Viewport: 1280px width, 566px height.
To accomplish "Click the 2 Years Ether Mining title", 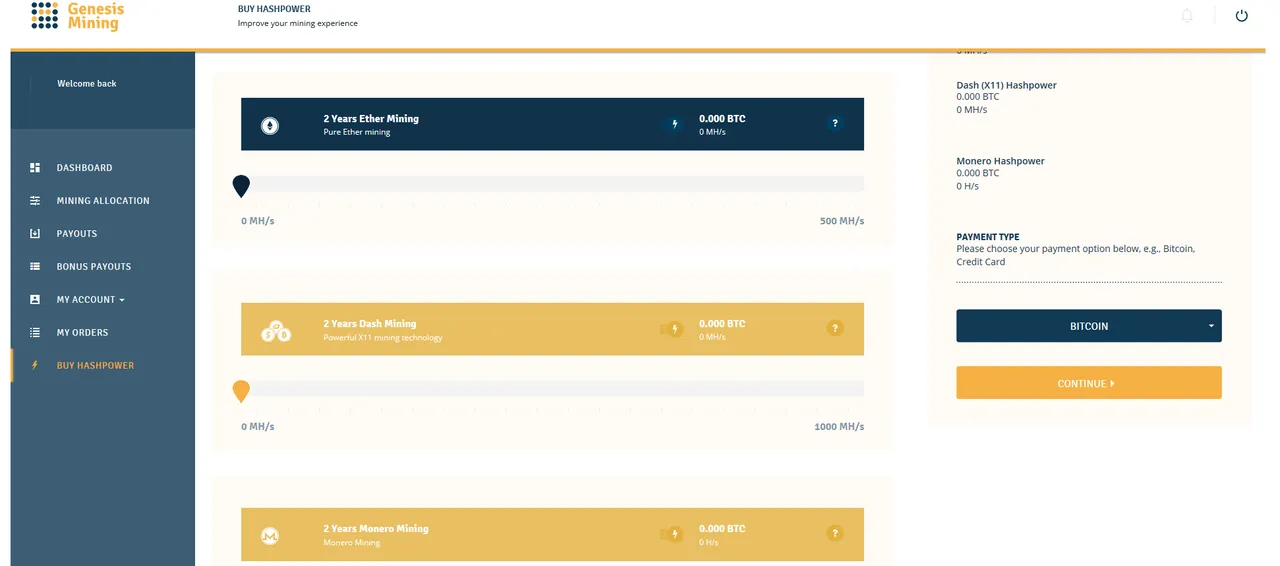I will click(371, 119).
